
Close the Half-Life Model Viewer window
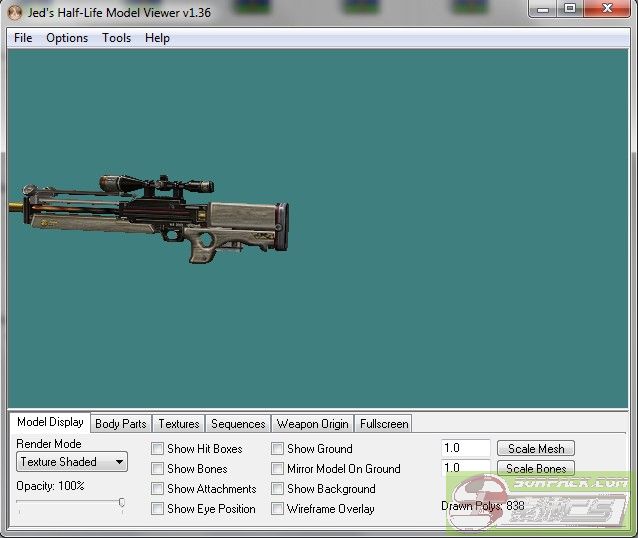608,9
